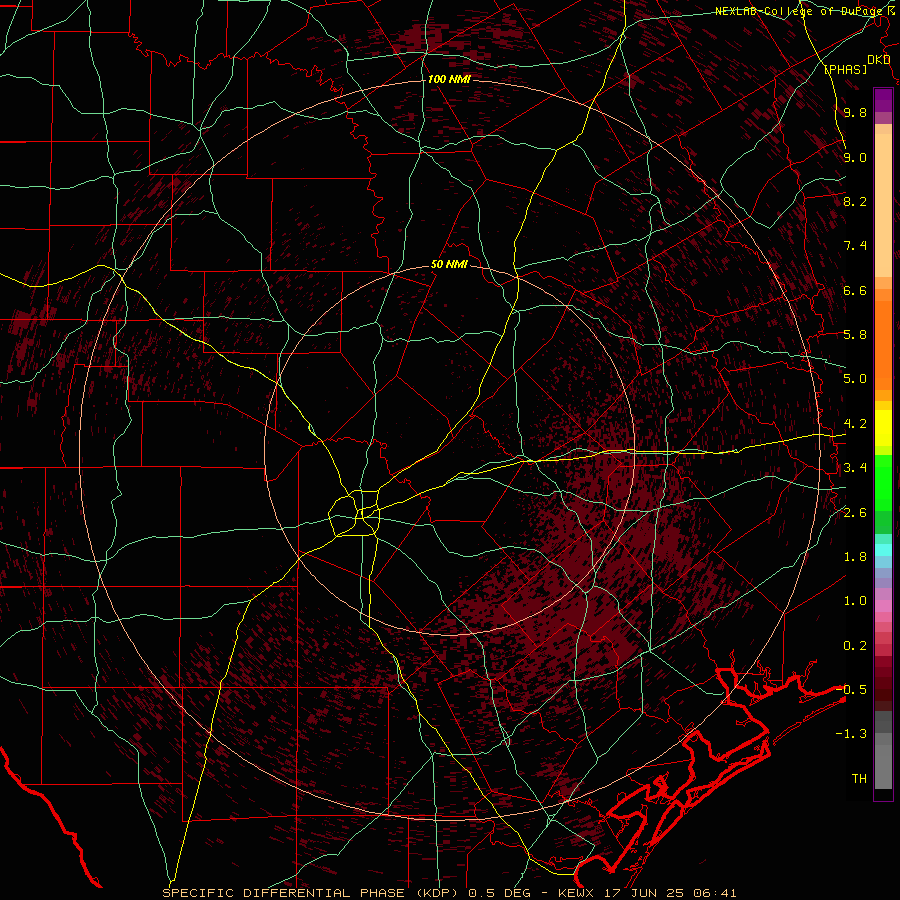
Task: Click the 0.2 value on color scale
Action: pos(855,646)
